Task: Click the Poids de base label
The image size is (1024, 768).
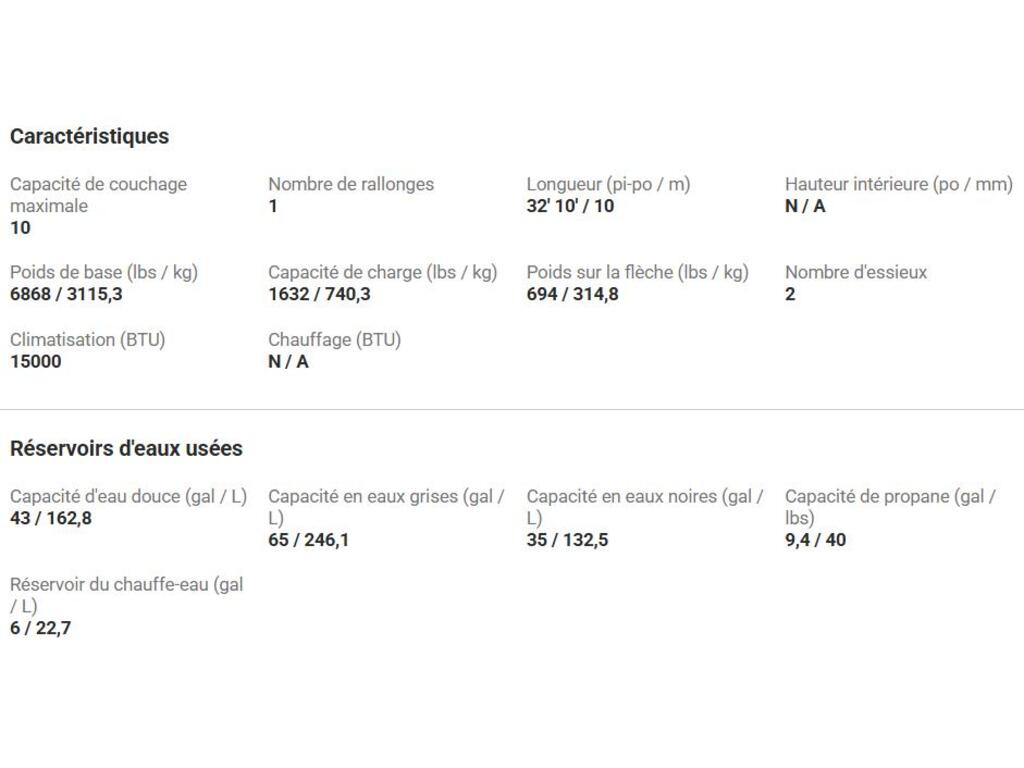Action: tap(104, 272)
